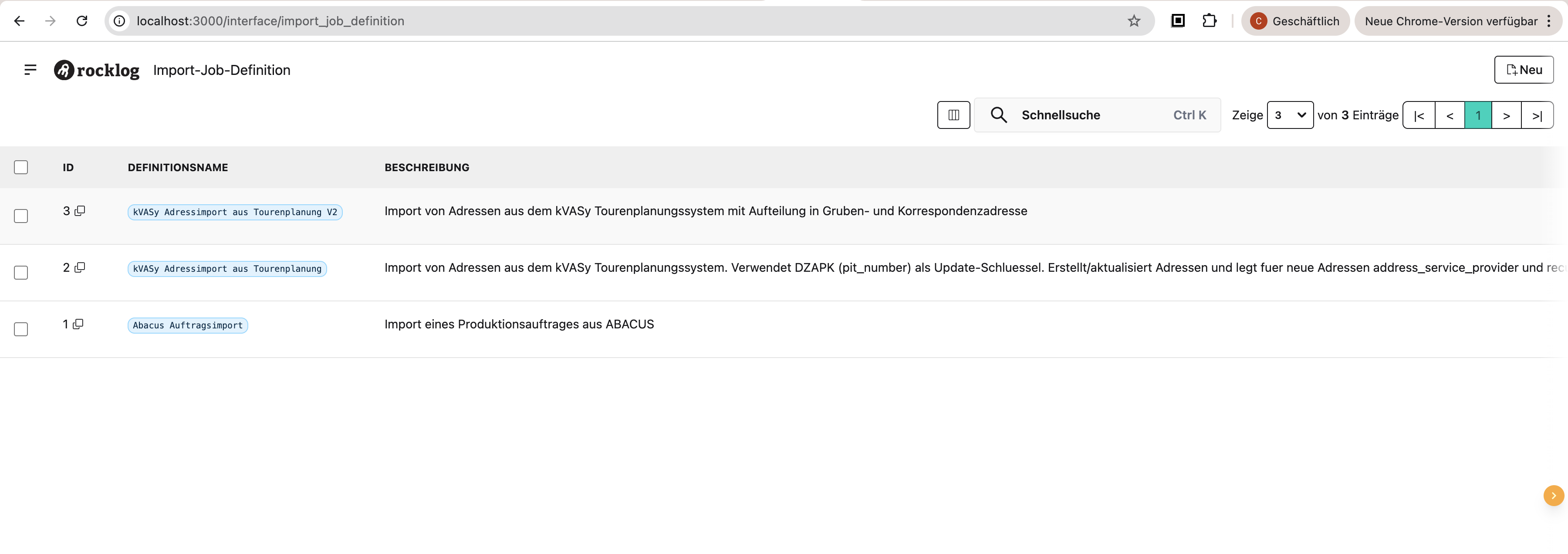Go to the previous page
This screenshot has width=1568, height=554.
click(1450, 115)
